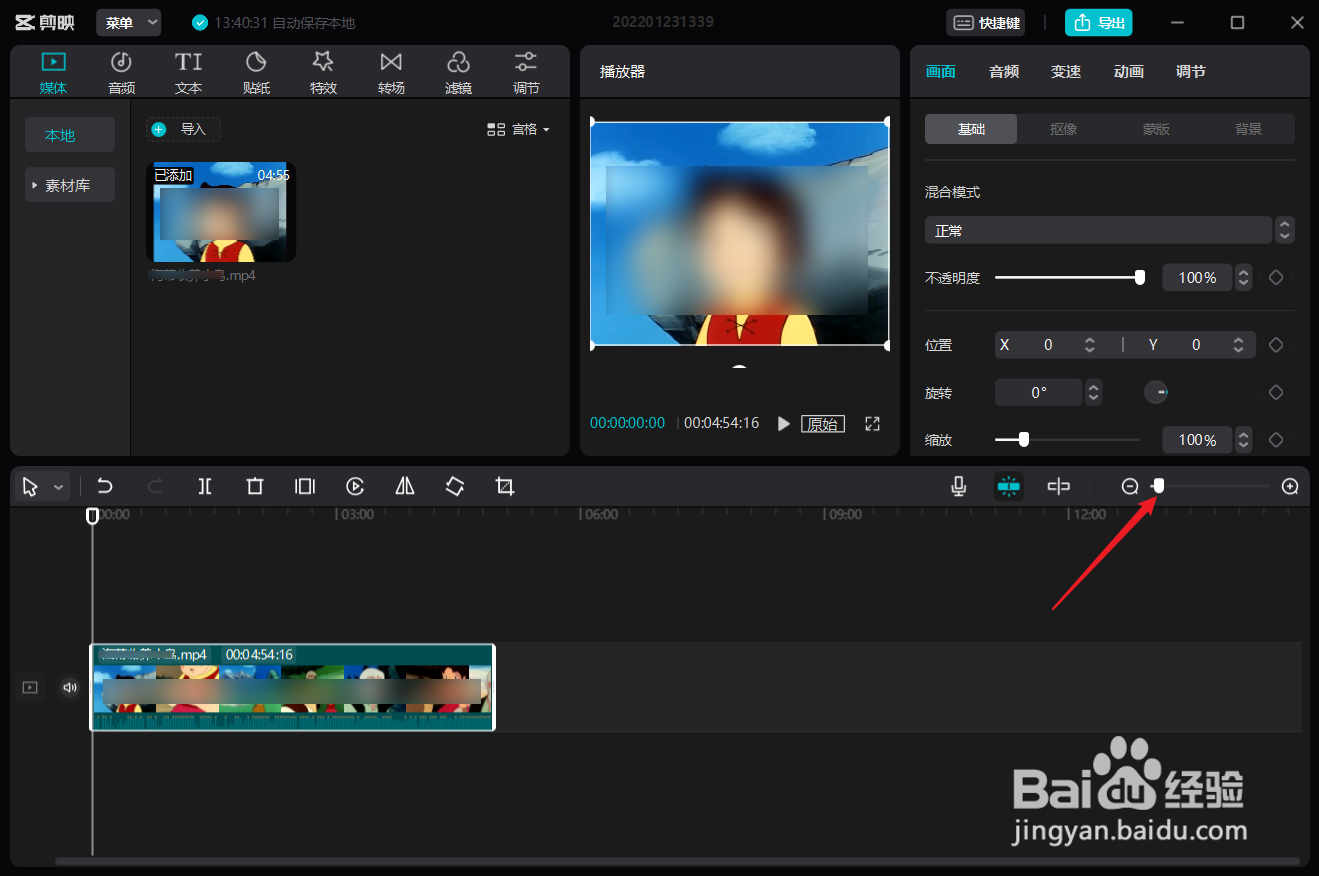
Task: Open the 宫格 grid view dropdown
Action: [x=518, y=129]
